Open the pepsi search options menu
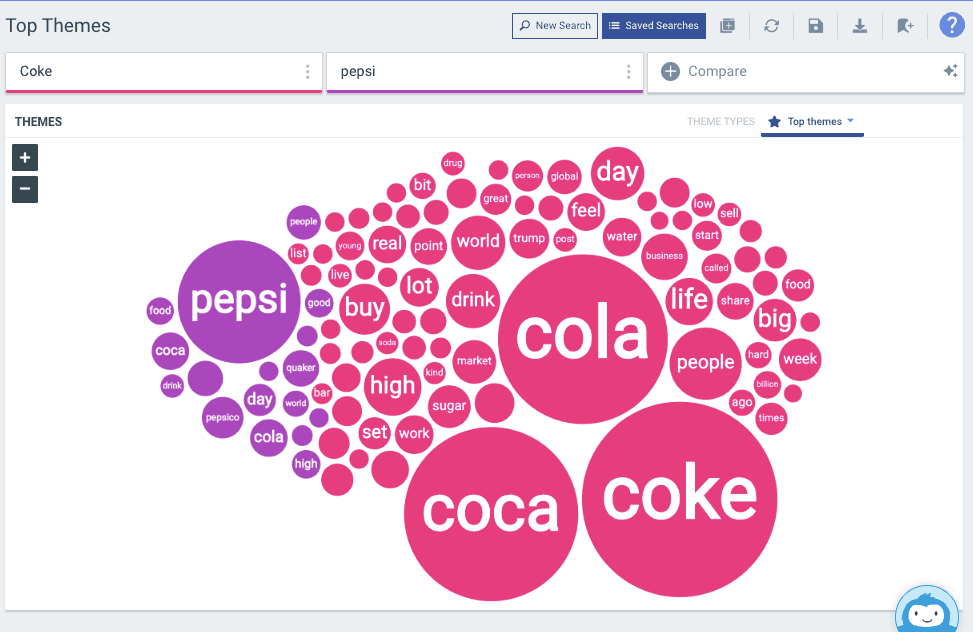Image resolution: width=973 pixels, height=632 pixels. [x=628, y=72]
